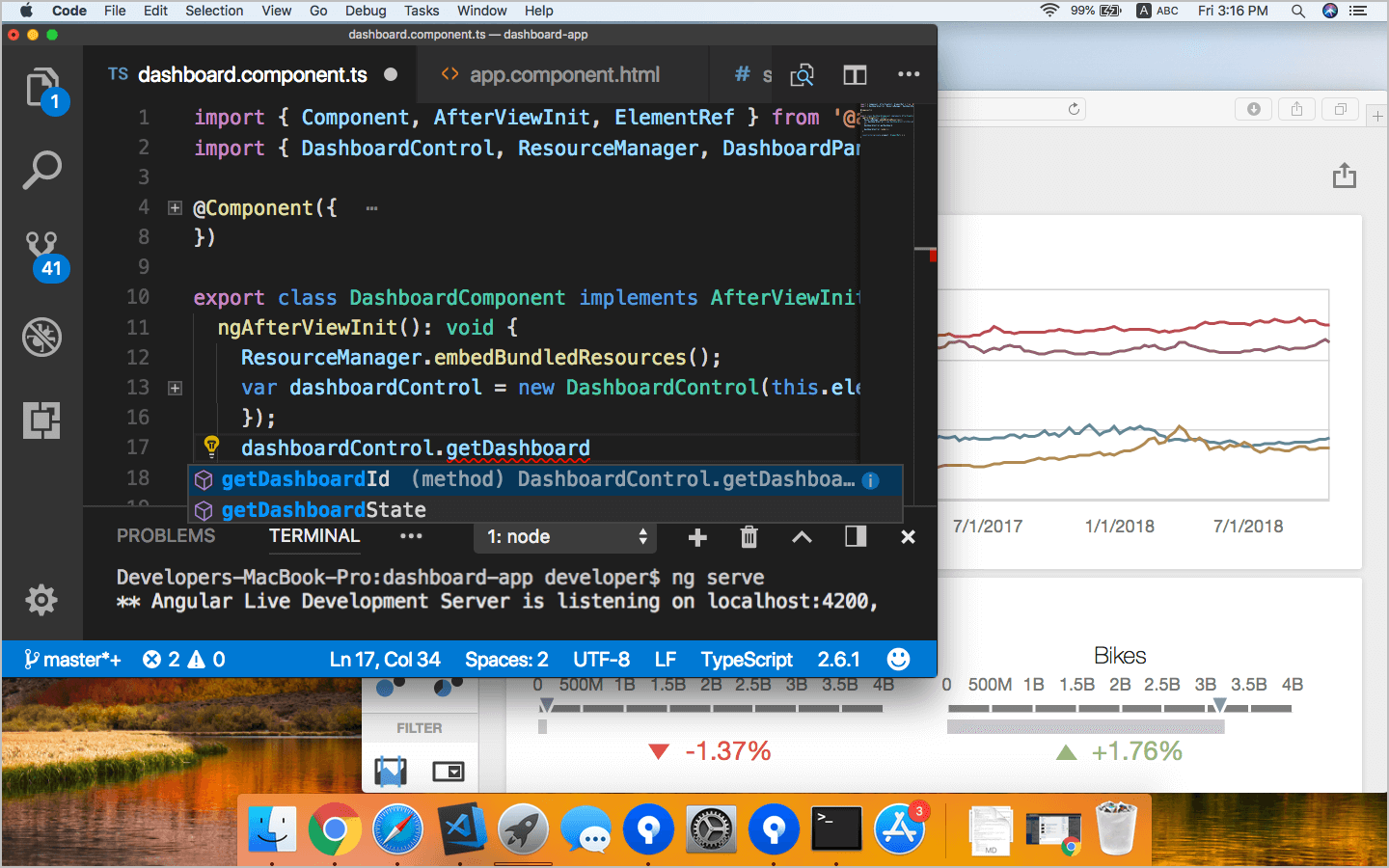Toggle the terminal panel position icon
This screenshot has width=1389, height=868.
click(856, 537)
